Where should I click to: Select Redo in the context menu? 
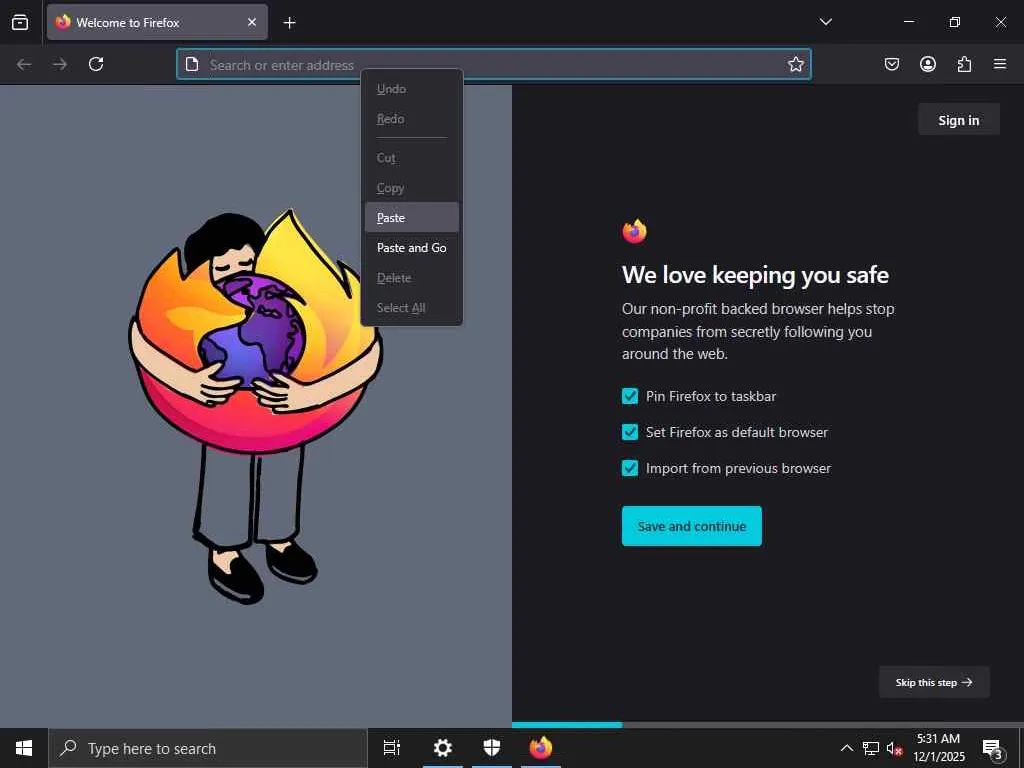[412, 119]
